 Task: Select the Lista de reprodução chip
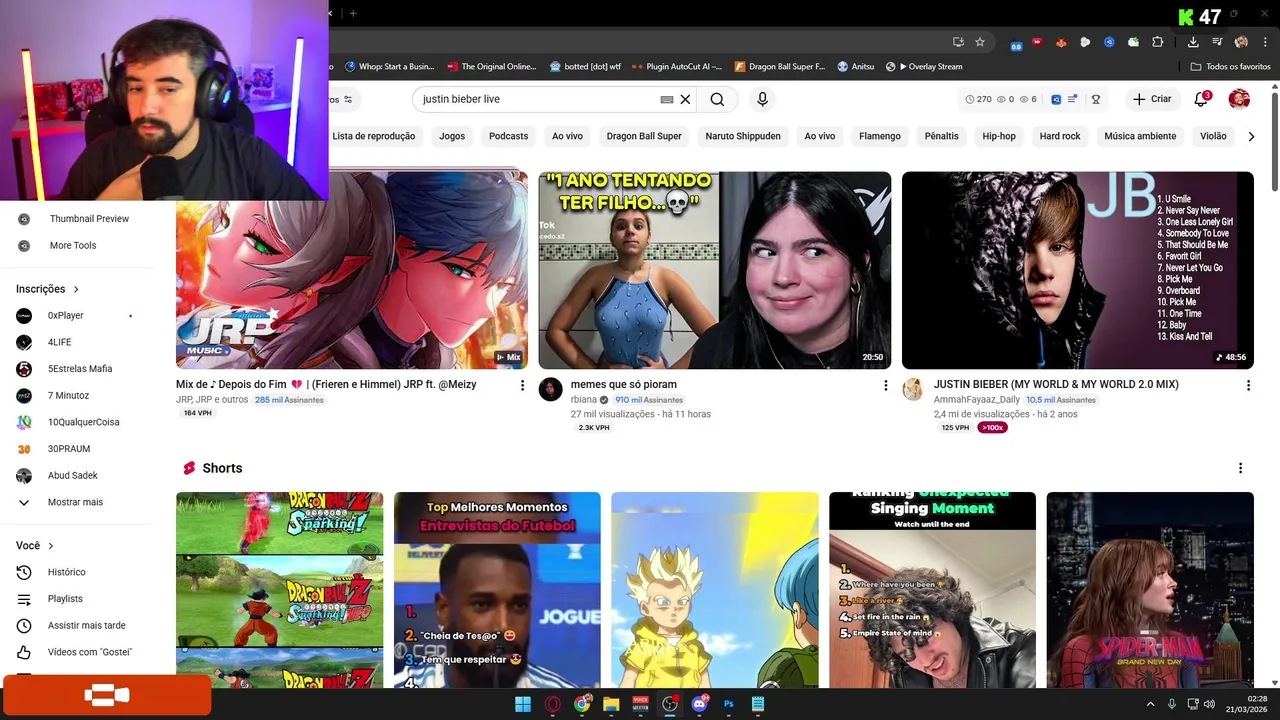tap(374, 136)
